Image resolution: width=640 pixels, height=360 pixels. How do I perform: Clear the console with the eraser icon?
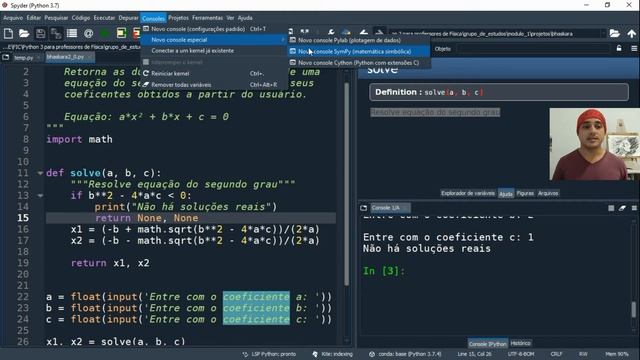(622, 208)
